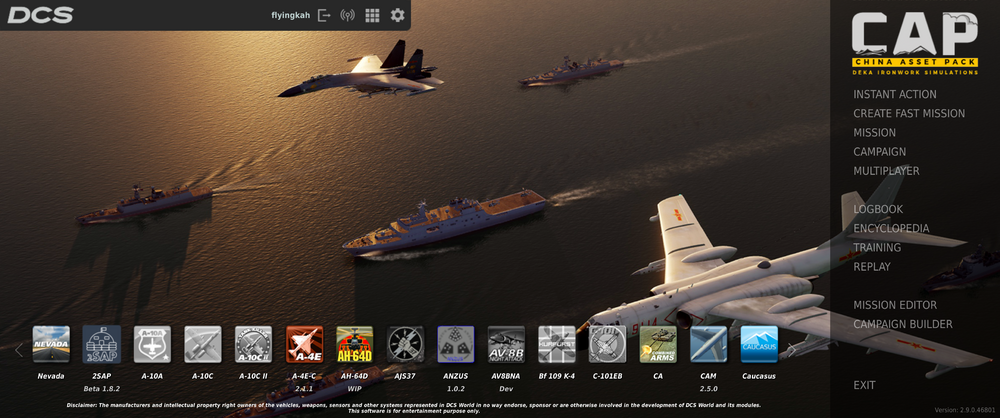The height and width of the screenshot is (418, 1000).
Task: Open the AH-64D module icon
Action: [x=355, y=345]
